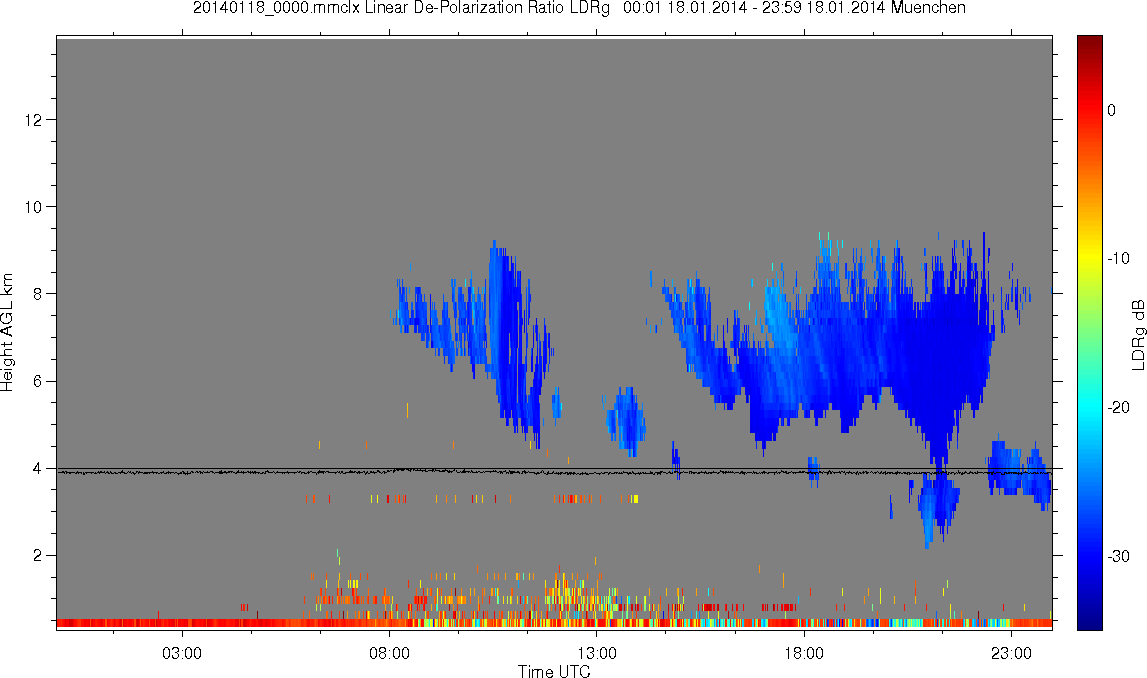Click the height axis label '2'
The image size is (1147, 678).
pyautogui.click(x=37, y=555)
